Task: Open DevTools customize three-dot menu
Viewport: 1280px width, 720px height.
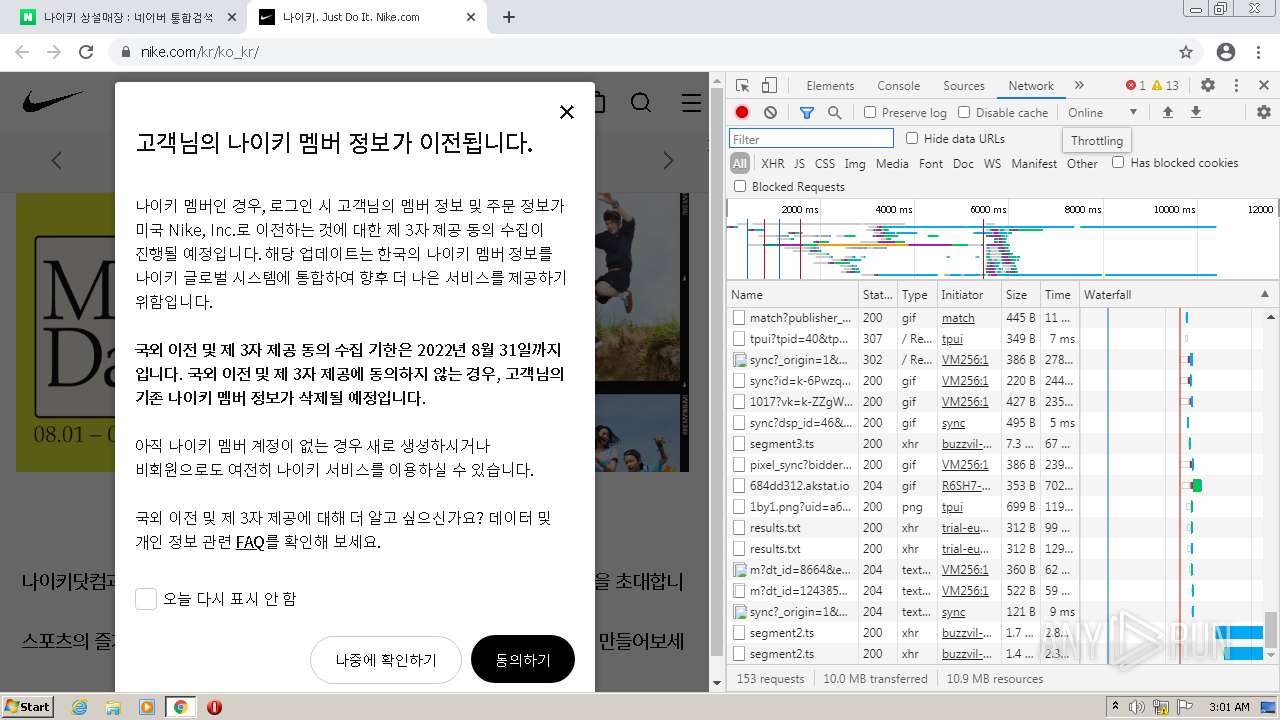Action: click(1236, 86)
